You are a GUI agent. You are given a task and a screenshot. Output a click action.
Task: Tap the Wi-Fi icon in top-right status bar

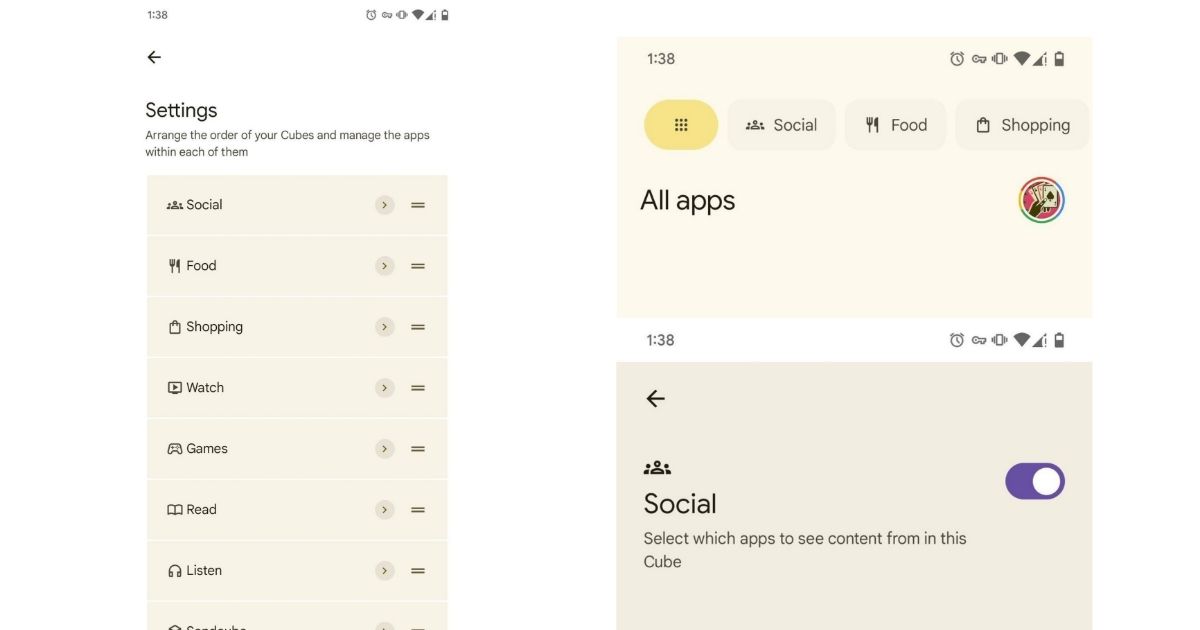click(1021, 59)
